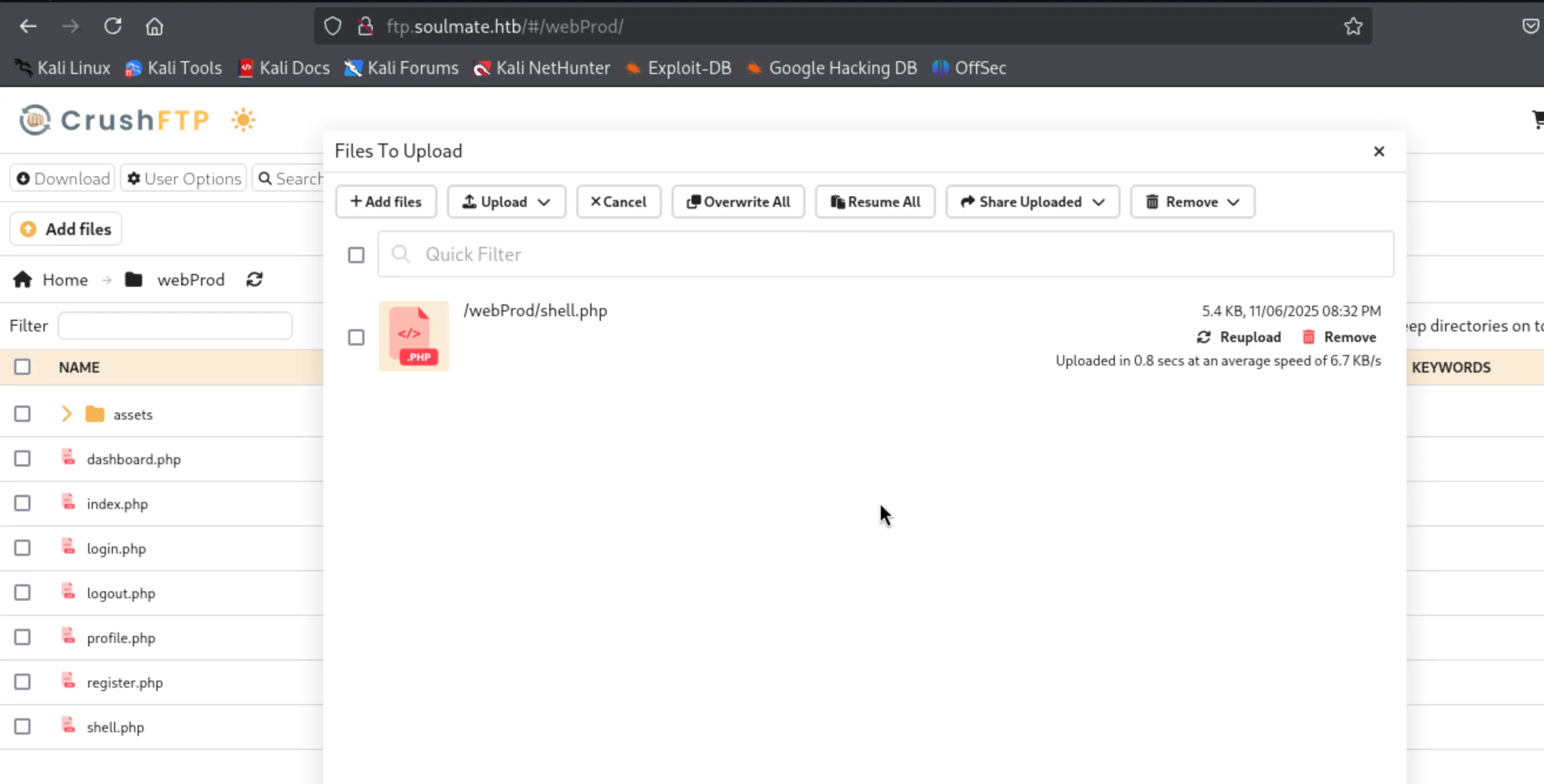Bookmark page with the star icon
The height and width of the screenshot is (784, 1544).
(1353, 26)
